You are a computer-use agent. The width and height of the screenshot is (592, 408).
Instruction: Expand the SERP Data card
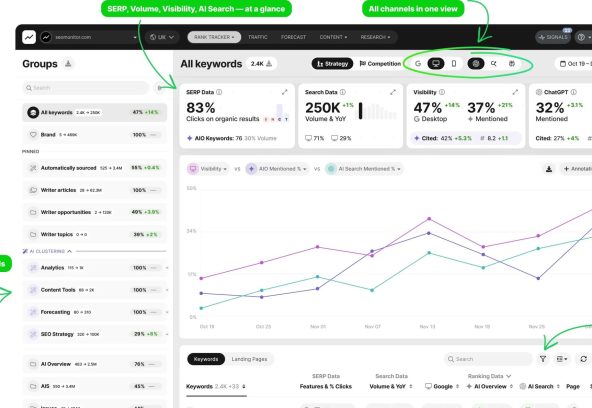pos(285,92)
